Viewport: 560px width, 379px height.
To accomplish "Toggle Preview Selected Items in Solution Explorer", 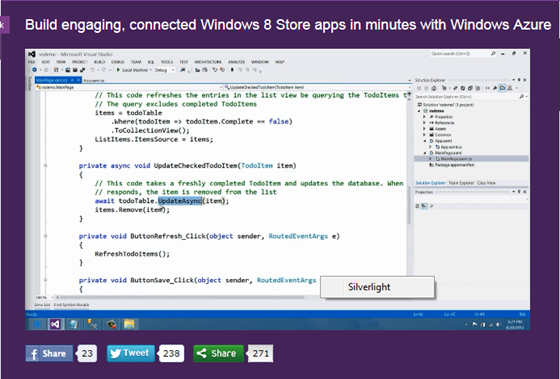I will (x=502, y=88).
